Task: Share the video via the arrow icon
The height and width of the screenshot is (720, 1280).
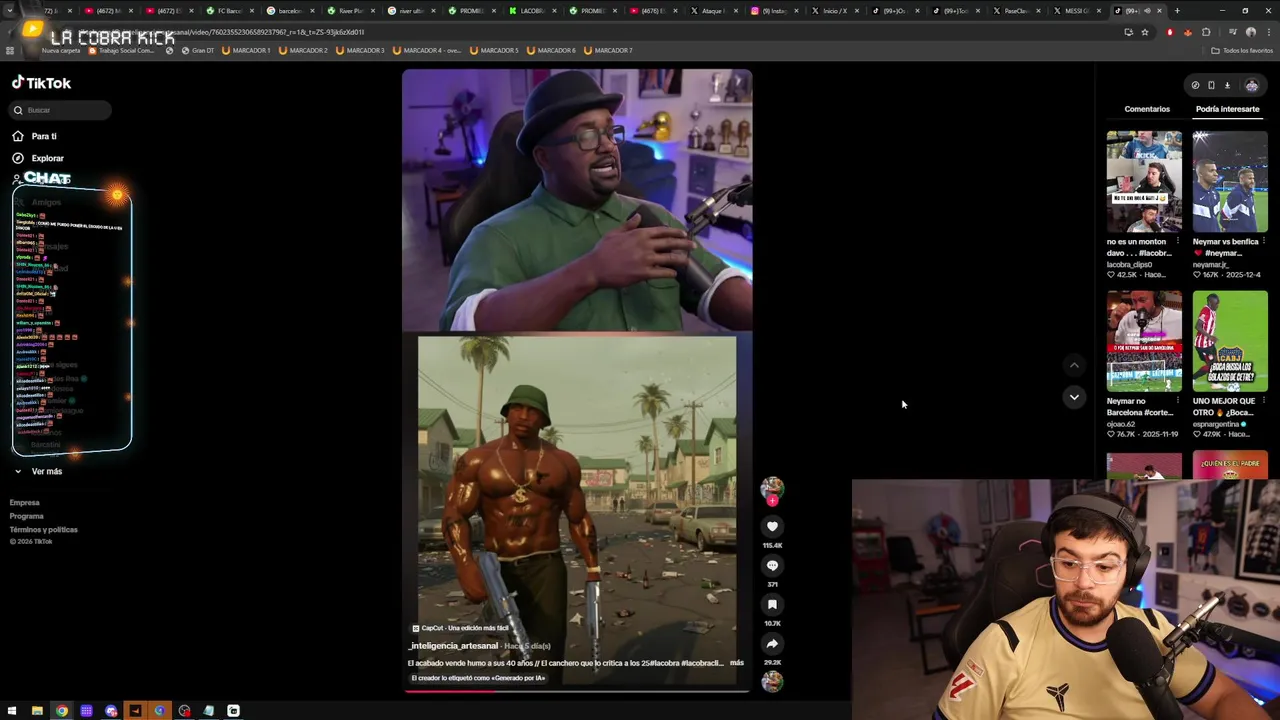Action: pyautogui.click(x=772, y=643)
